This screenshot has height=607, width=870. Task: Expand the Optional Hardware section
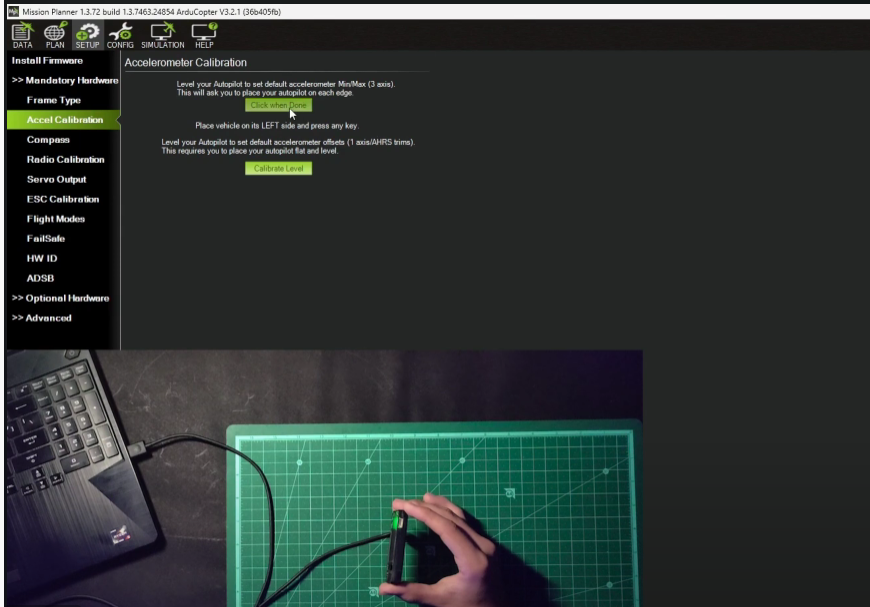60,298
